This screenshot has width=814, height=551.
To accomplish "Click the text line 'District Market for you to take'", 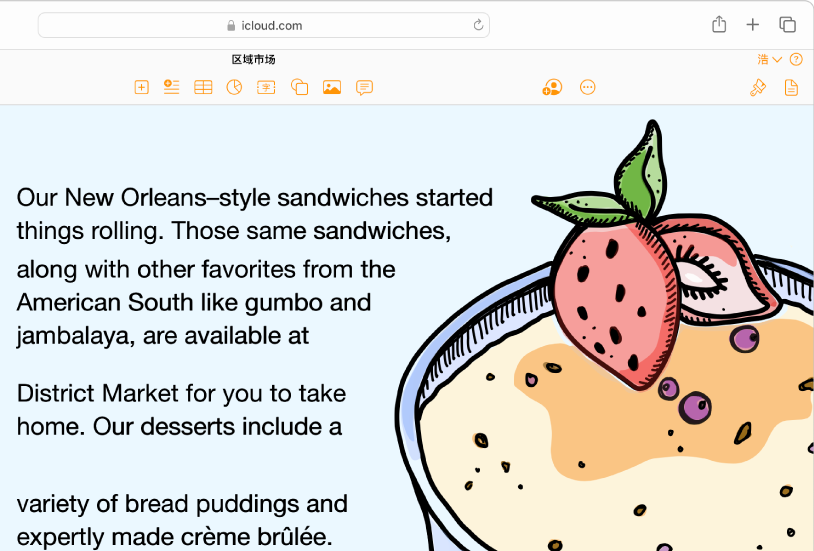I will (181, 394).
